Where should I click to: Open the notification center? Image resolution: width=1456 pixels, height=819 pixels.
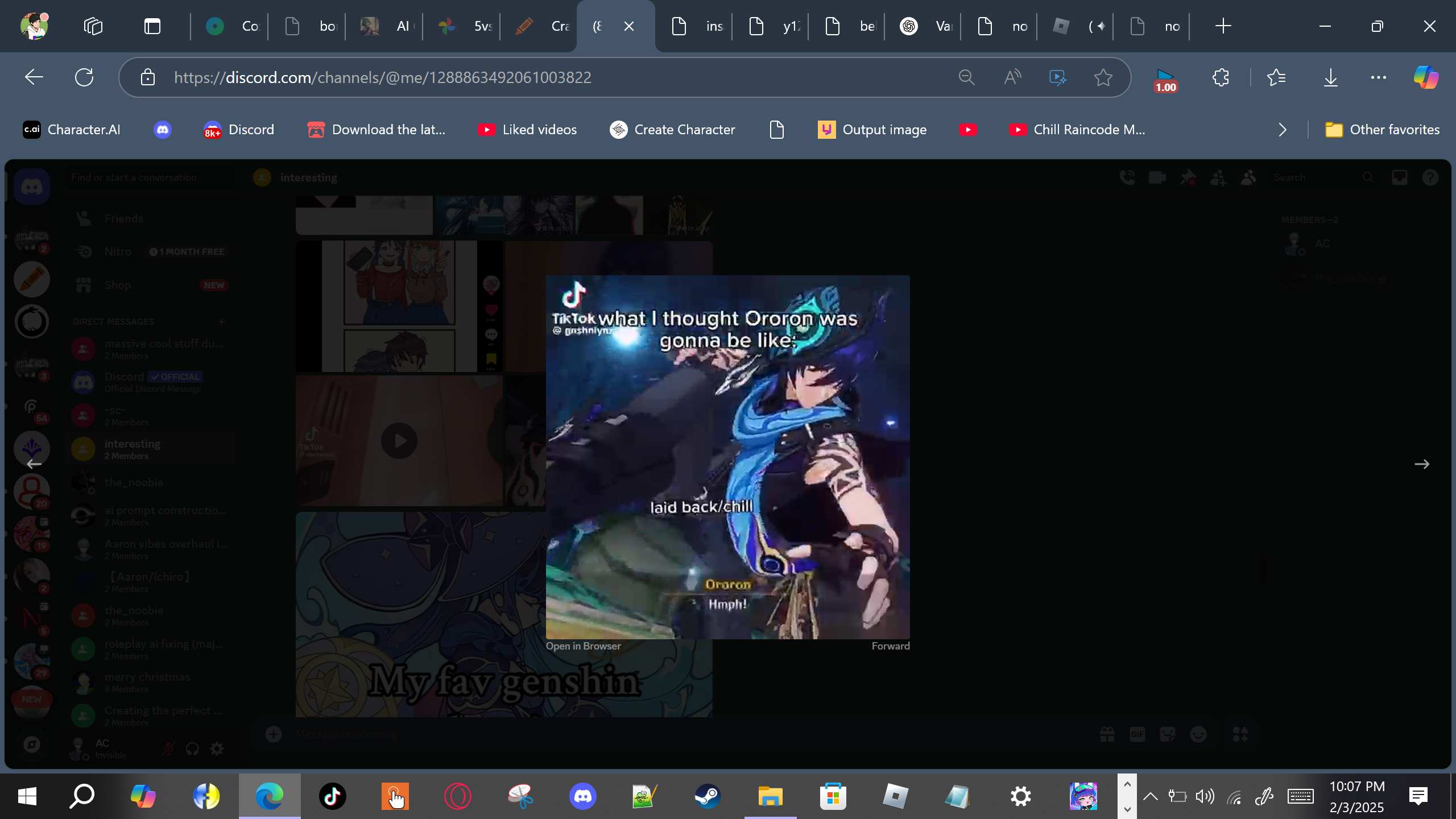pos(1418,796)
